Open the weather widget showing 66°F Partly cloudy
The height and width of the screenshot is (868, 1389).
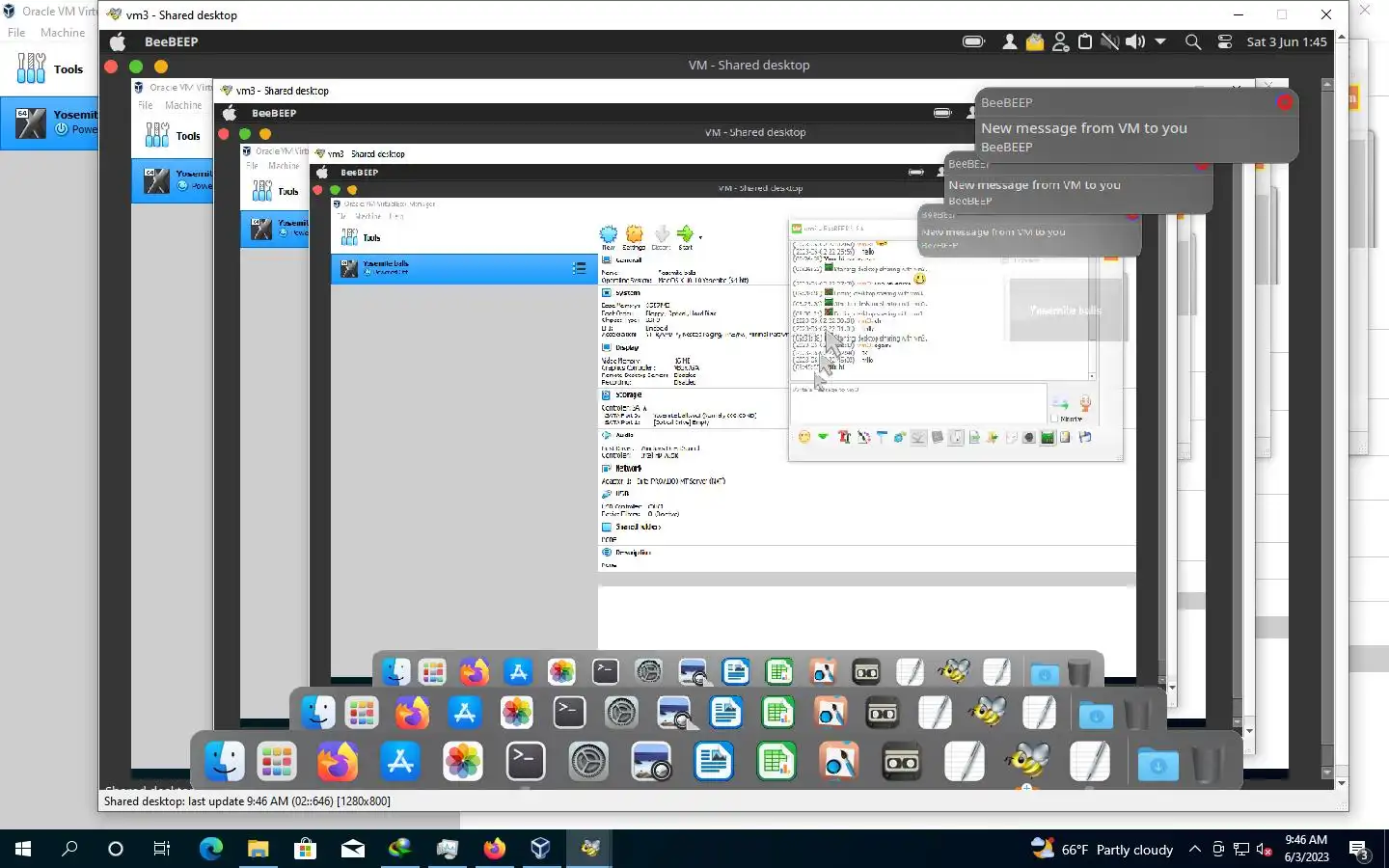pyautogui.click(x=1102, y=849)
